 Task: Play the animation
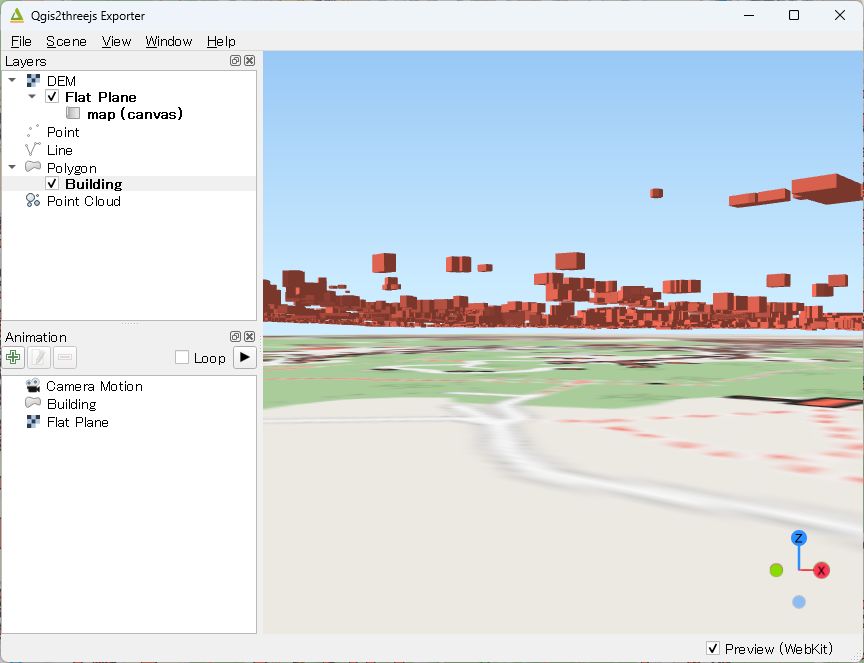click(x=245, y=357)
